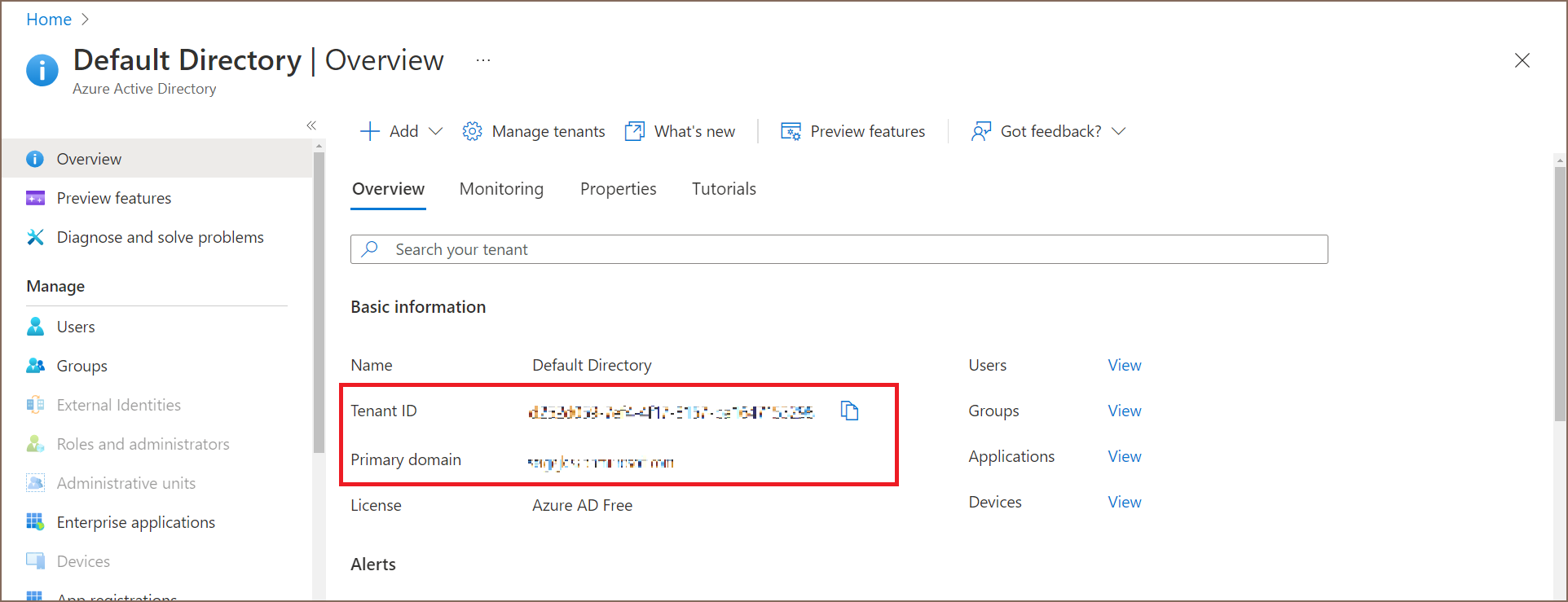Screen dimensions: 1568x602
Task: Open Groups in the Manage sidebar
Action: [81, 366]
